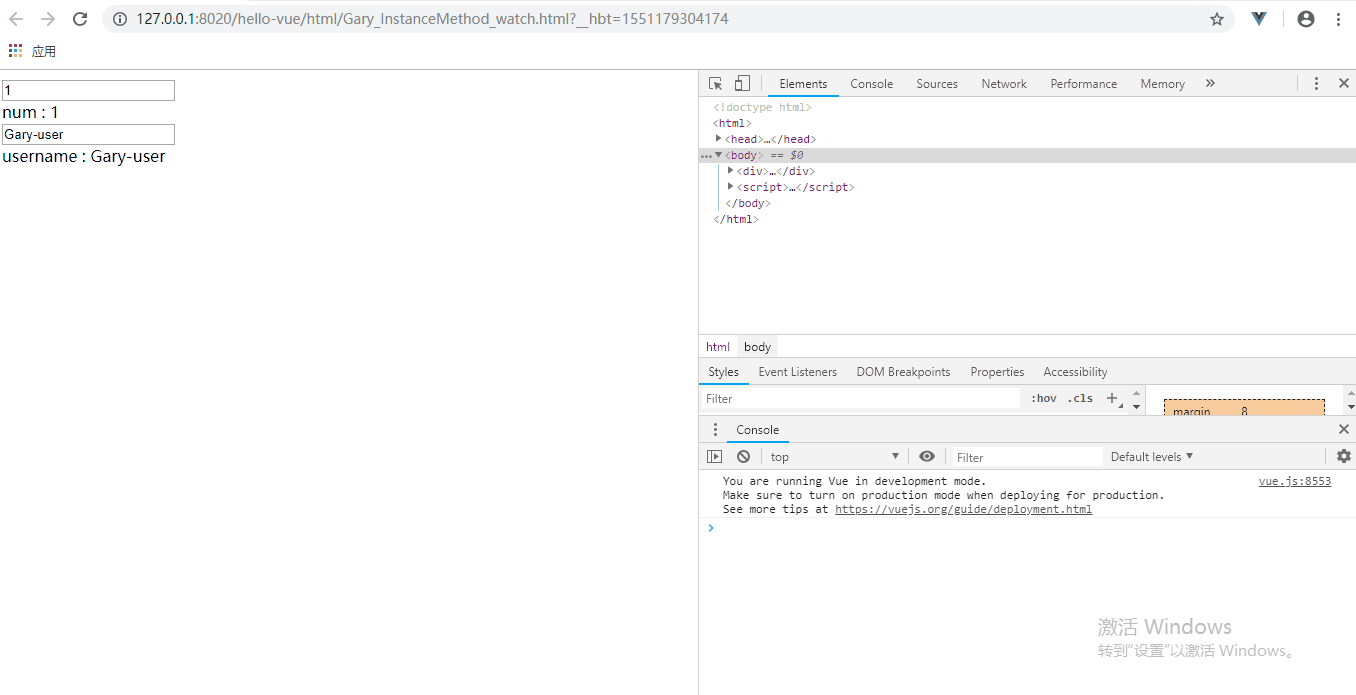This screenshot has height=695, width=1356.
Task: Open the Chrome three-dot menu
Action: (x=1338, y=19)
